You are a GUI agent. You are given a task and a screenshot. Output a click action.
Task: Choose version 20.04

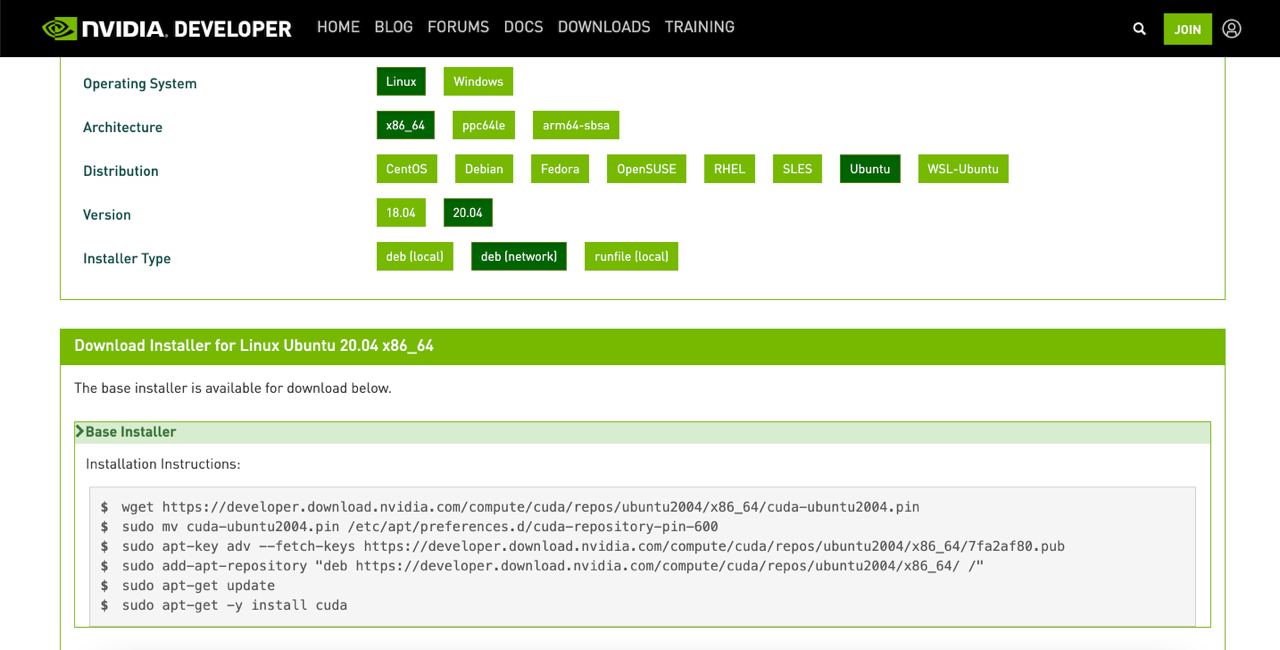point(468,213)
